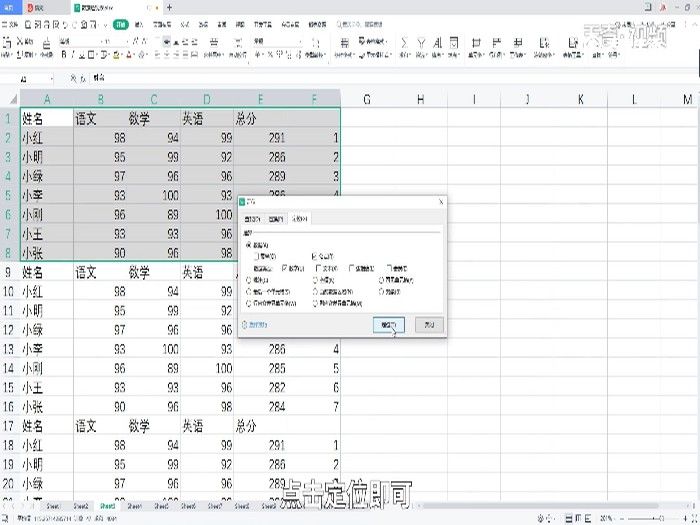
Task: Select column G header
Action: (x=367, y=99)
